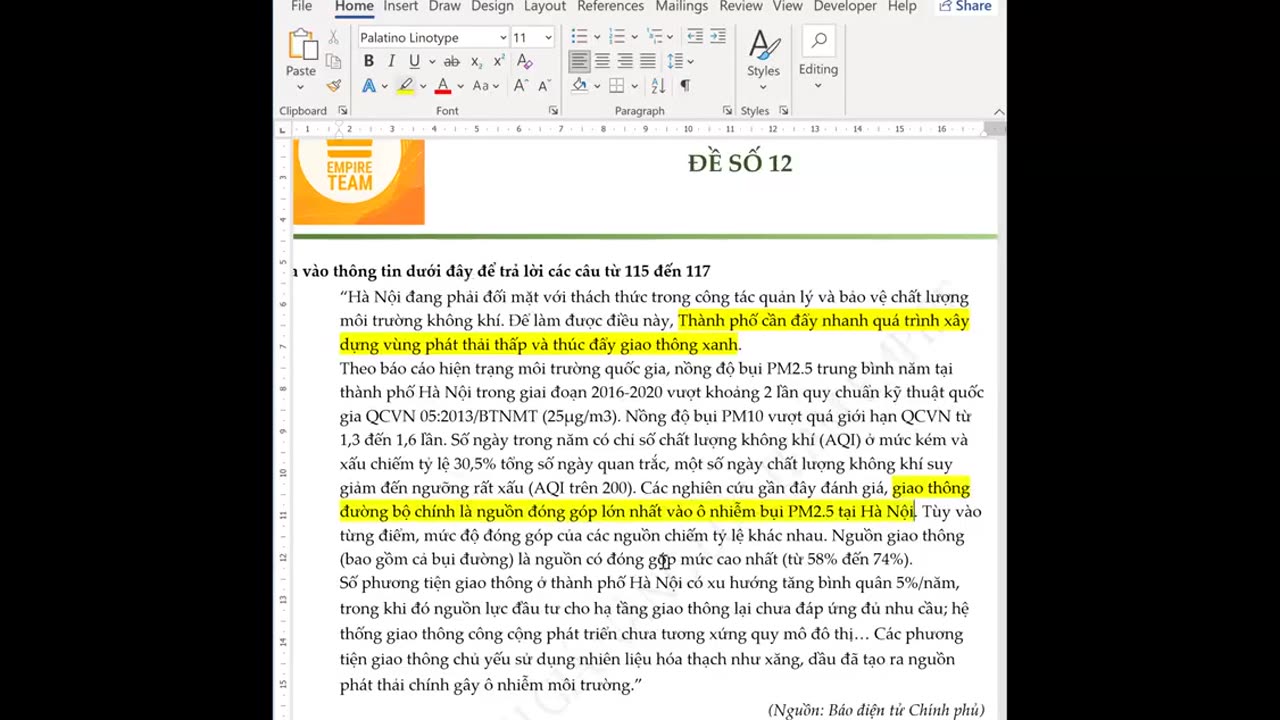Cut the selection with the scissors icon
This screenshot has width=1280, height=720.
[x=333, y=37]
